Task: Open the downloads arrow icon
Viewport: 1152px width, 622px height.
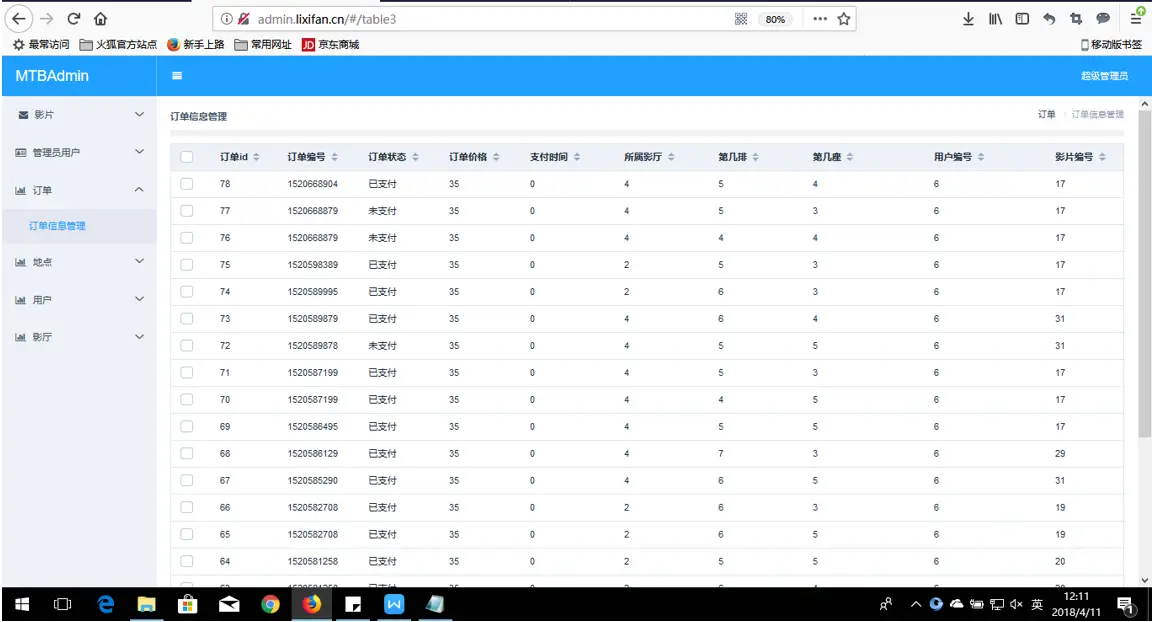Action: (x=968, y=19)
